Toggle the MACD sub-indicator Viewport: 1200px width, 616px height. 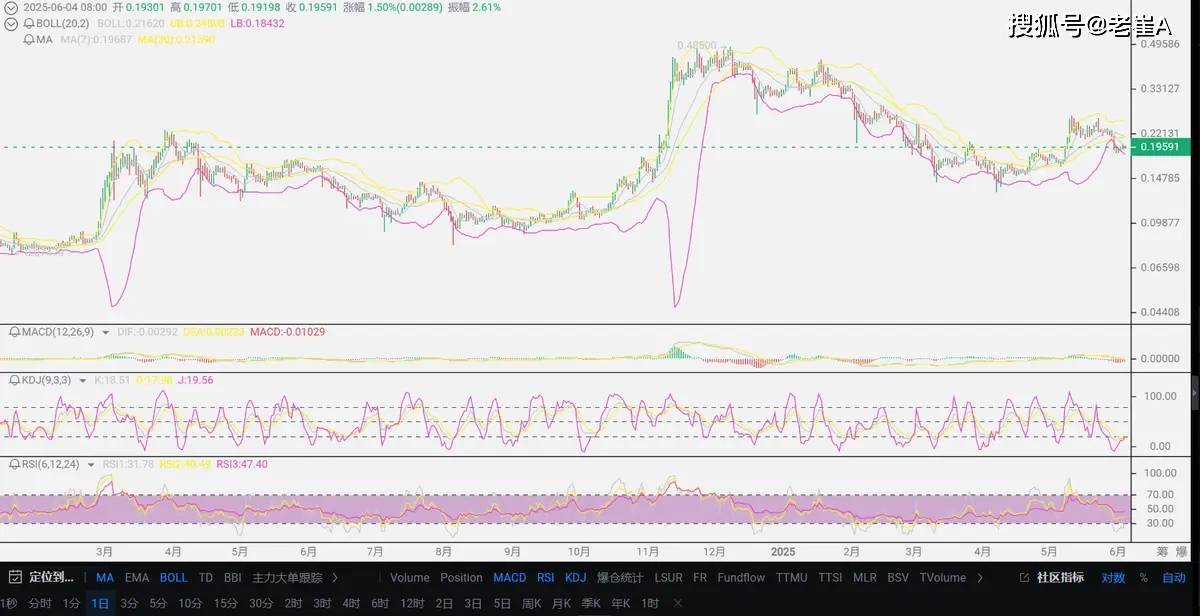pos(509,577)
